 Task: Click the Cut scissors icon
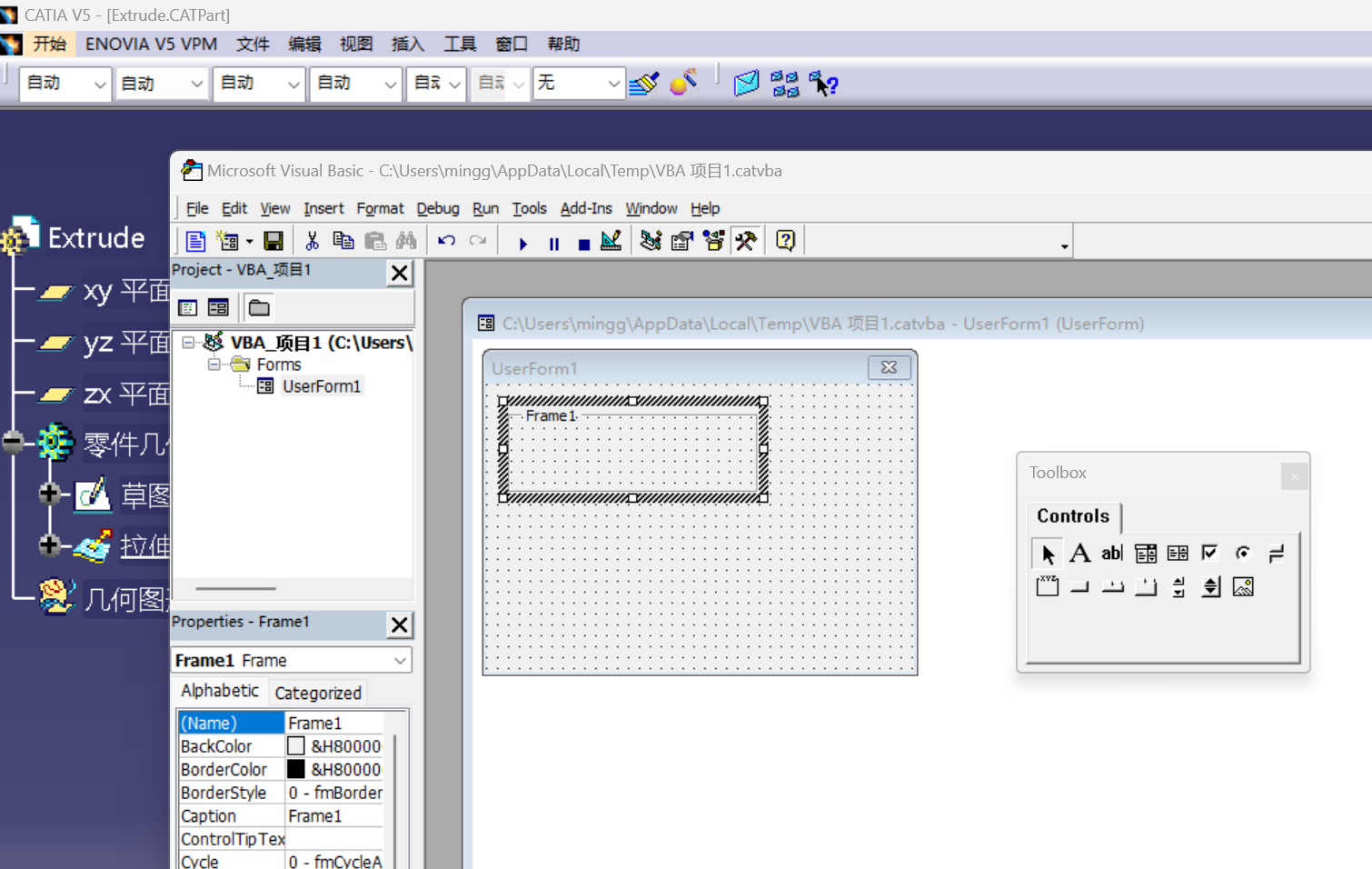click(313, 241)
